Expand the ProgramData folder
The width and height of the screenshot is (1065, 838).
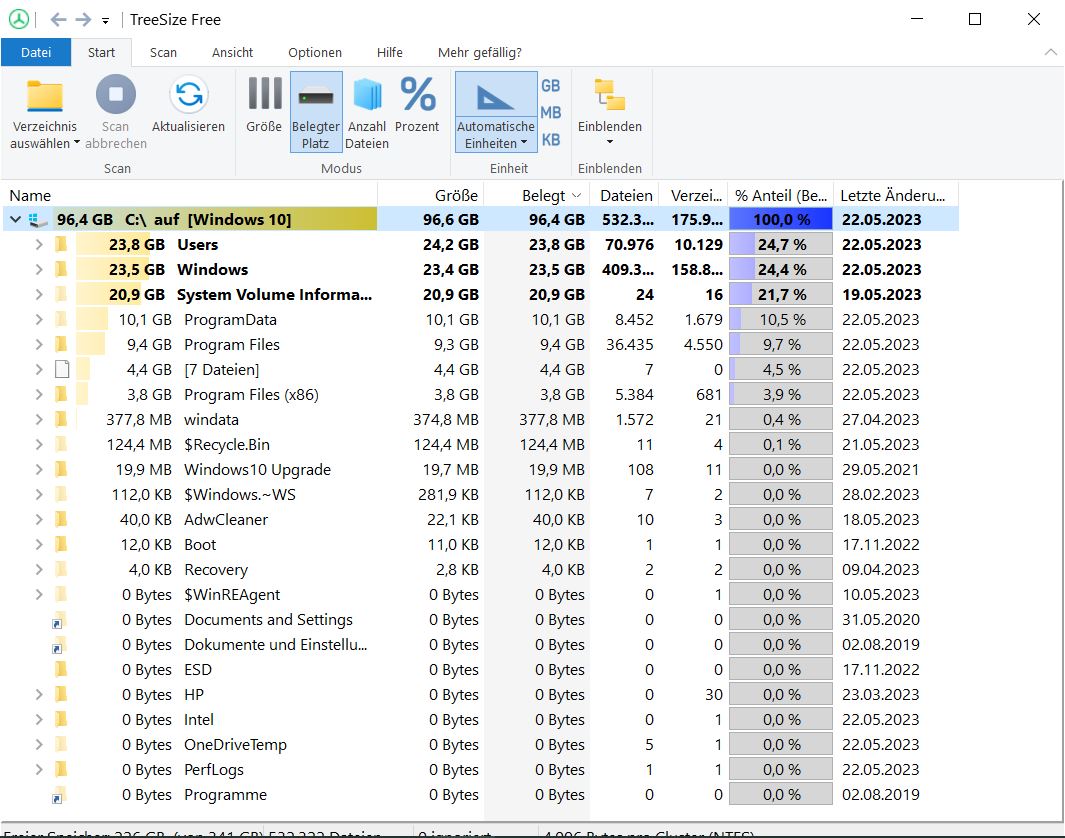tap(39, 320)
